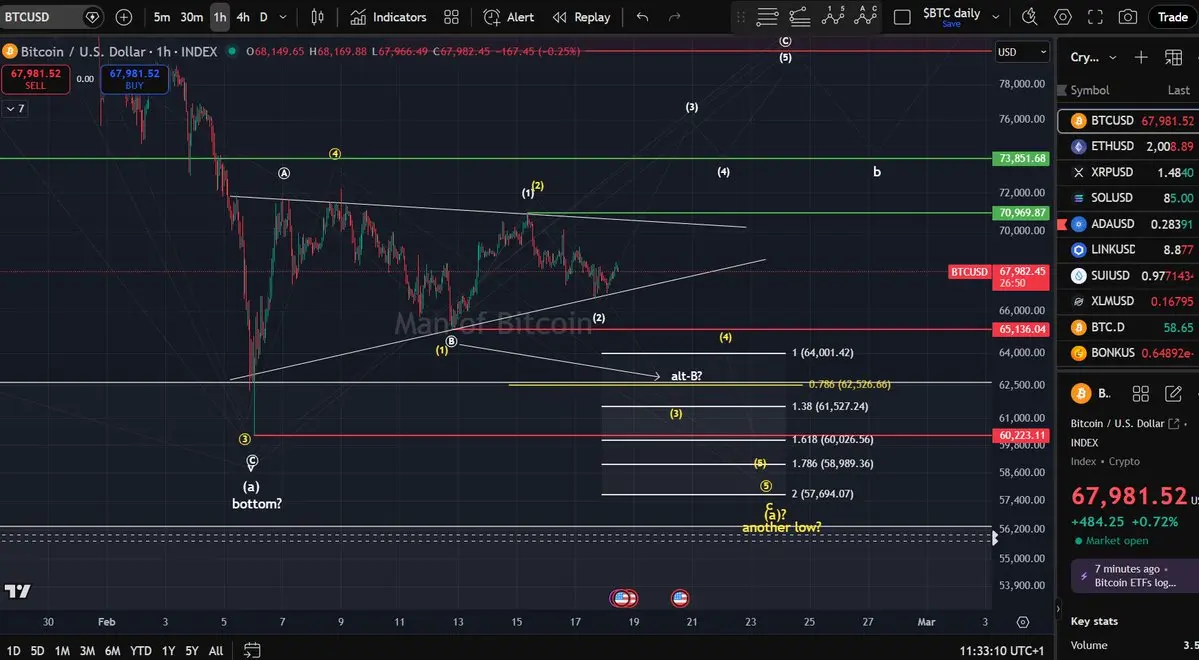Select the trend line drawing tool in favorites bar
Viewport: 1199px width, 660px height.
(x=800, y=17)
